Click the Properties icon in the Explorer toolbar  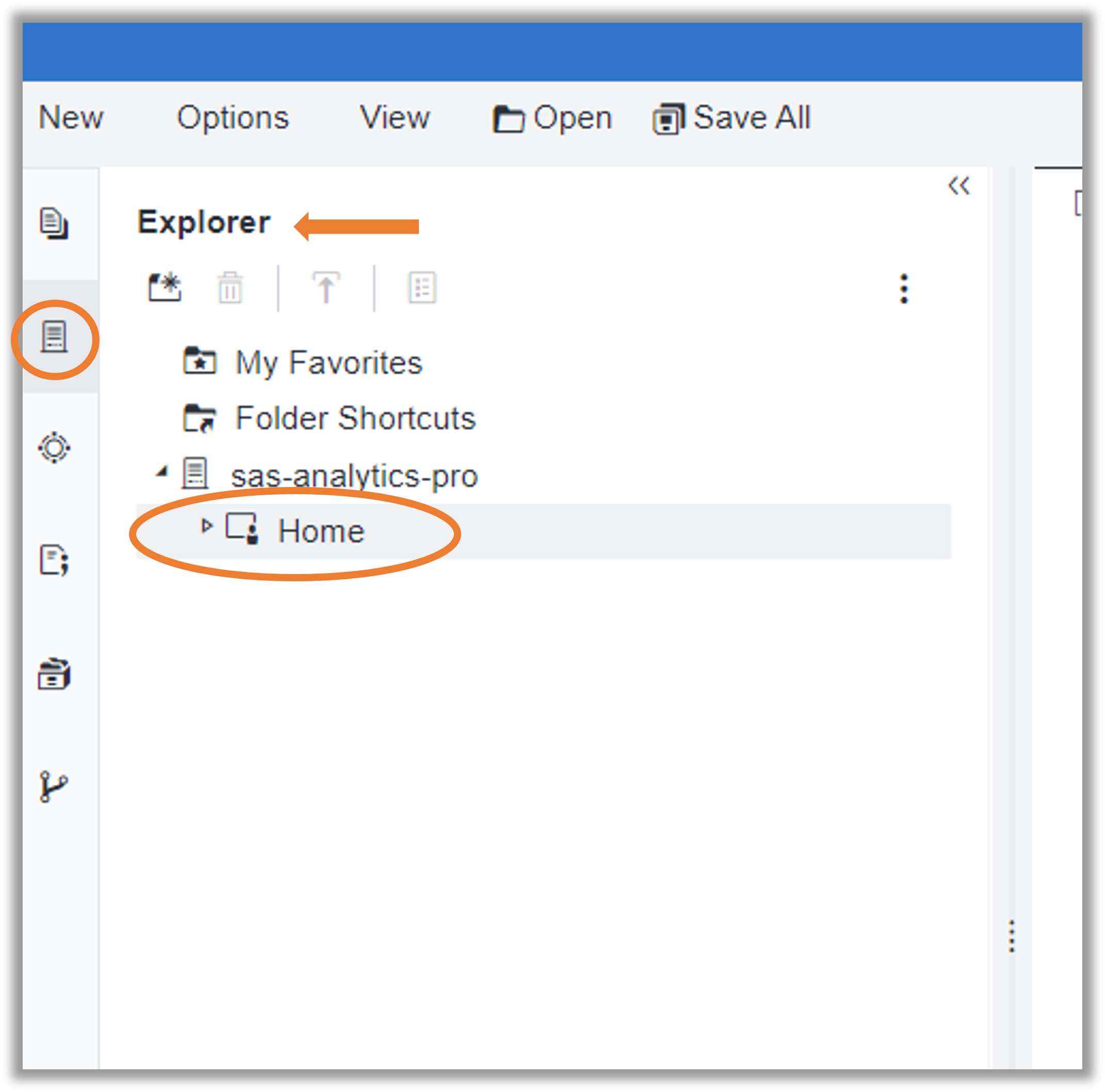(x=422, y=288)
